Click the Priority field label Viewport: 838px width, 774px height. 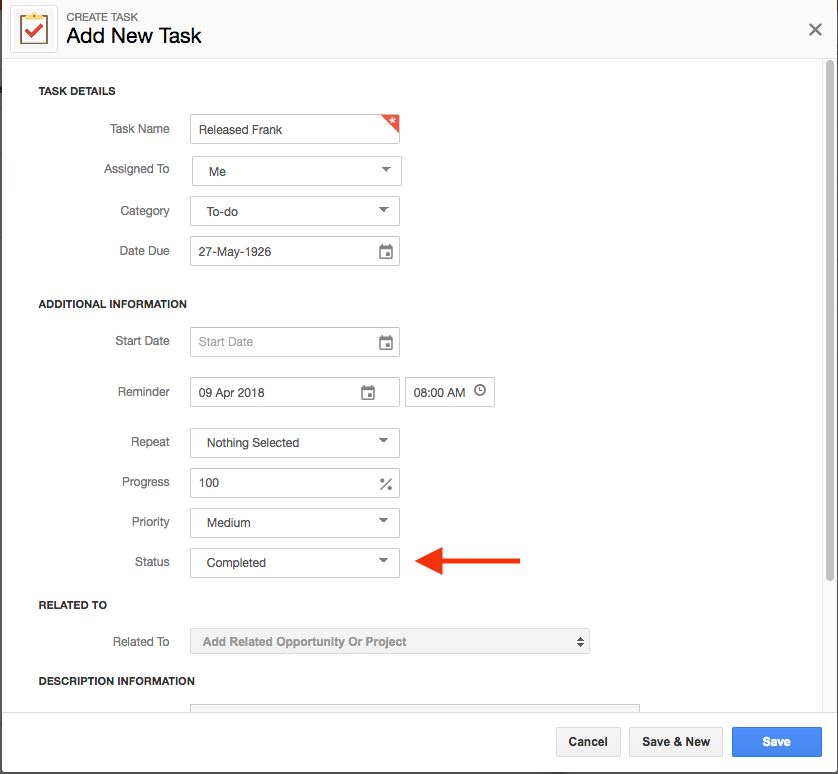pyautogui.click(x=150, y=522)
